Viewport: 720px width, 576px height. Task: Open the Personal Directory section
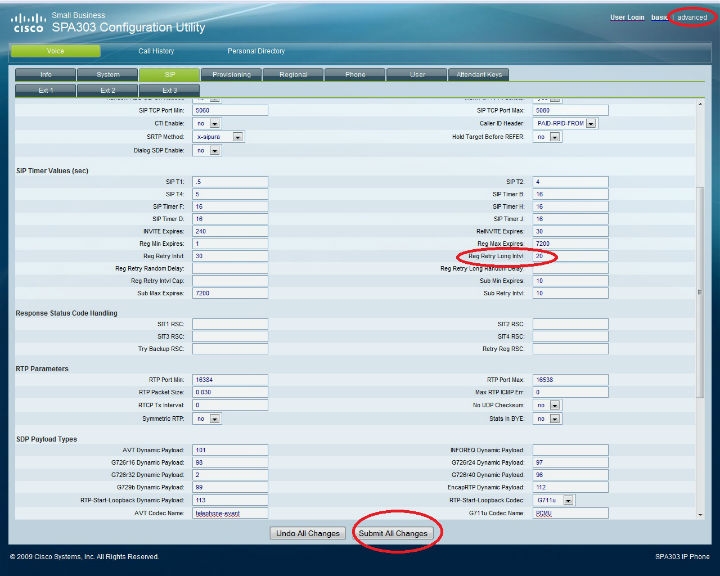pos(256,51)
